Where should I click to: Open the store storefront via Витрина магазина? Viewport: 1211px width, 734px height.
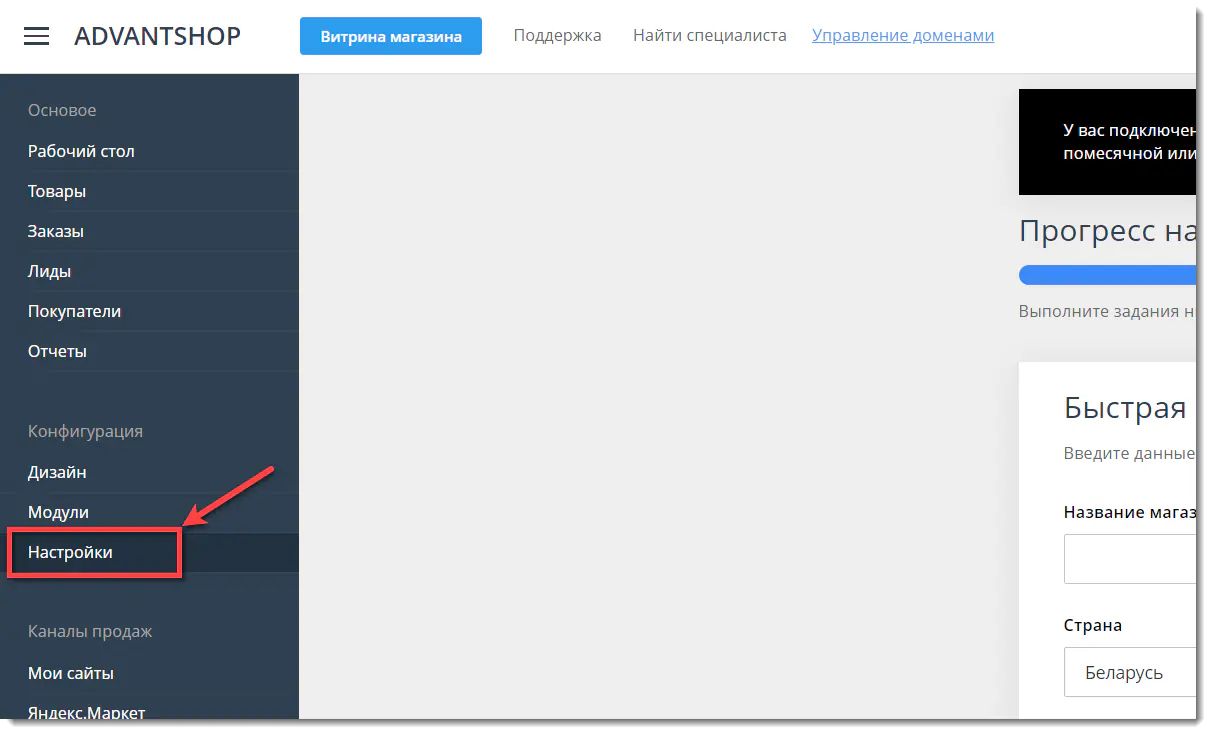coord(390,35)
